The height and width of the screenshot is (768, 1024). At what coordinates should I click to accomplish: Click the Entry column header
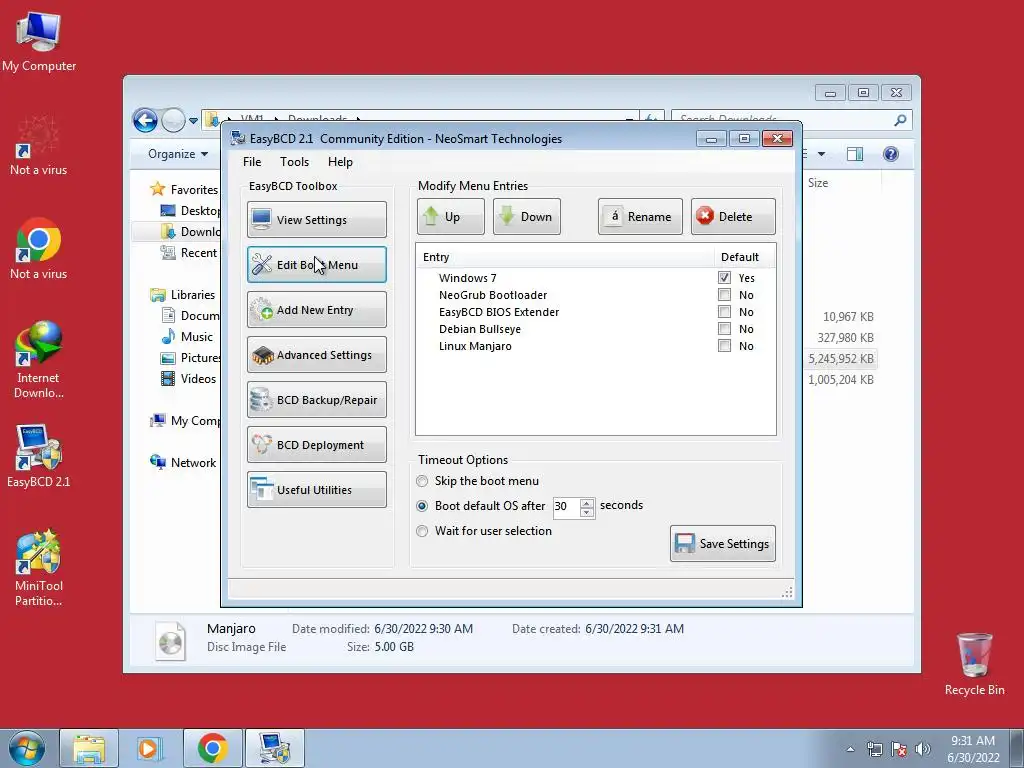click(x=565, y=257)
